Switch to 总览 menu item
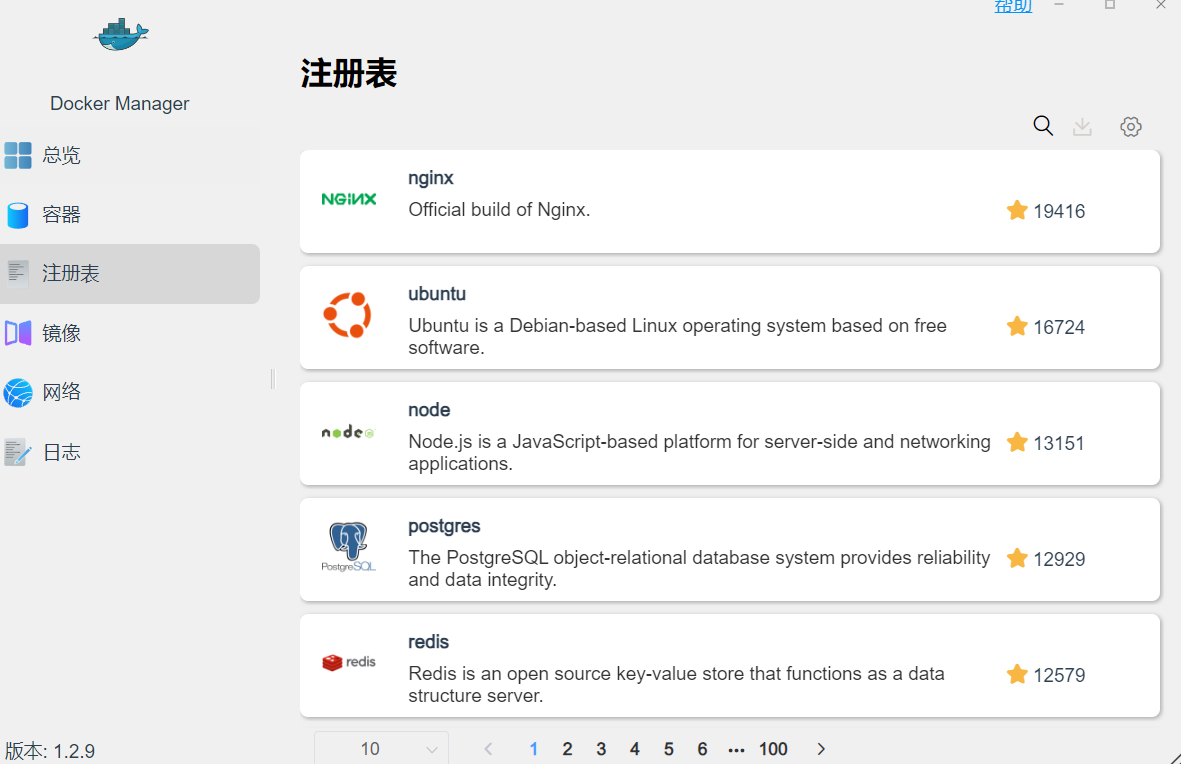The height and width of the screenshot is (764, 1181). coord(130,155)
